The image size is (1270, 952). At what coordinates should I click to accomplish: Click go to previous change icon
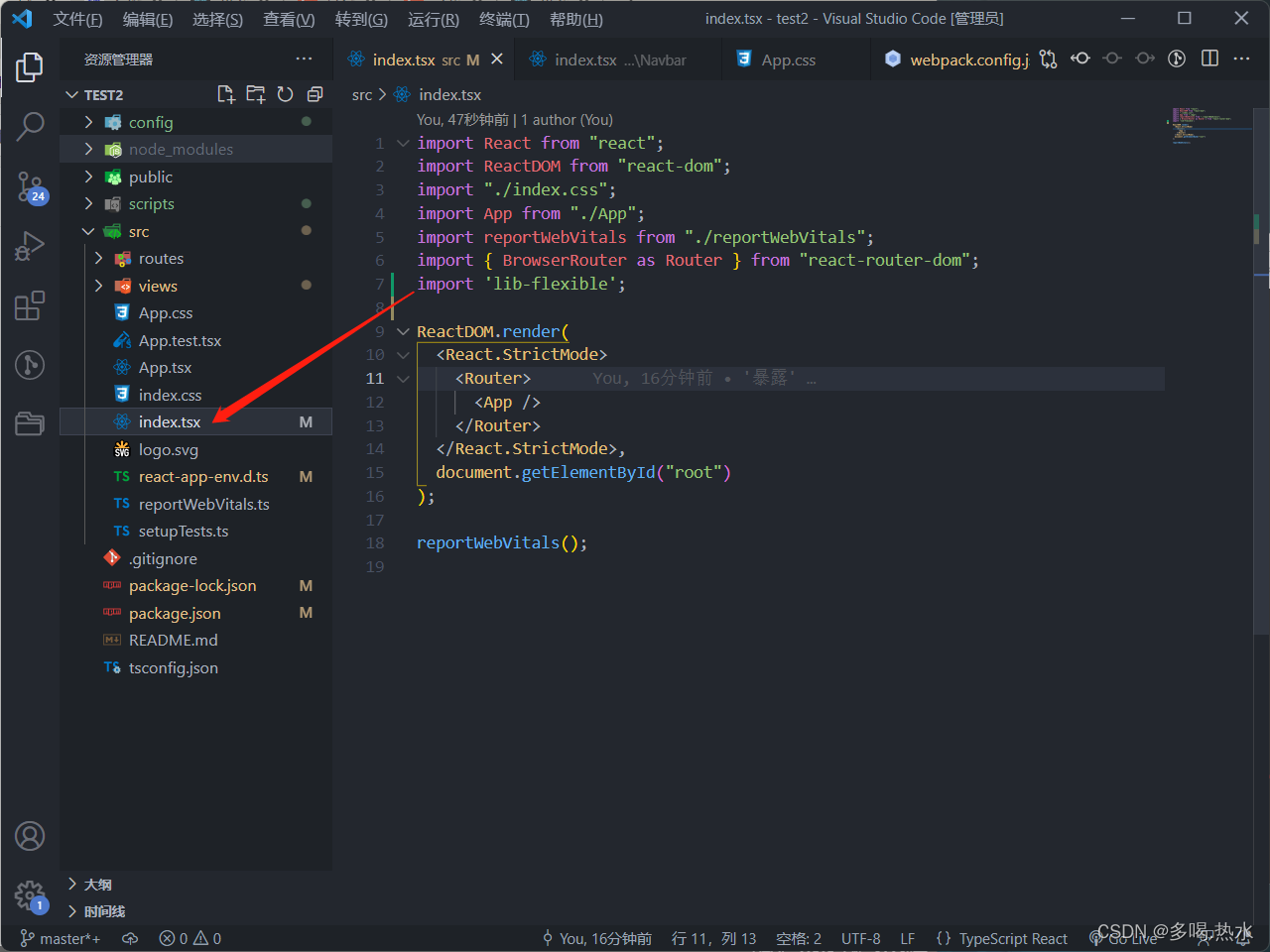coord(1080,59)
